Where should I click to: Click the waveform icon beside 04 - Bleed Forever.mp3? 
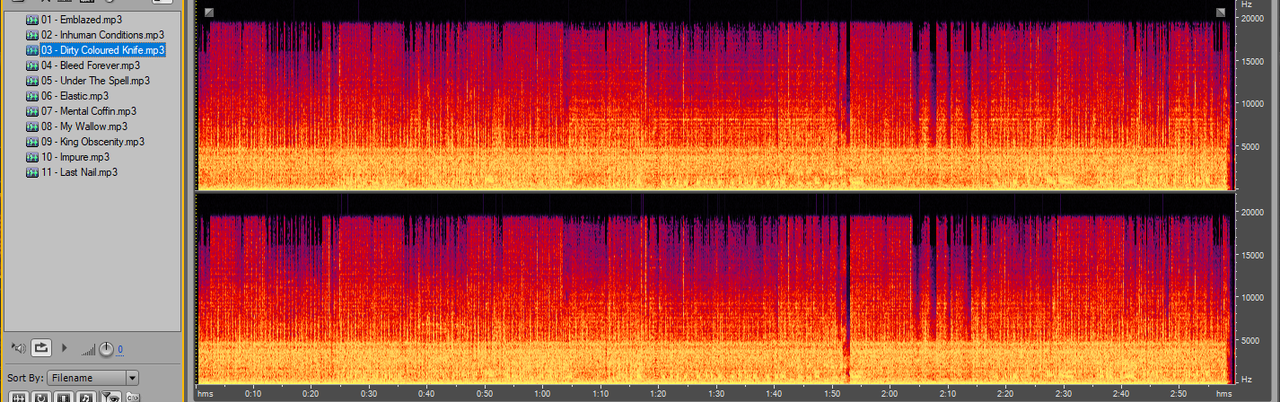point(33,65)
